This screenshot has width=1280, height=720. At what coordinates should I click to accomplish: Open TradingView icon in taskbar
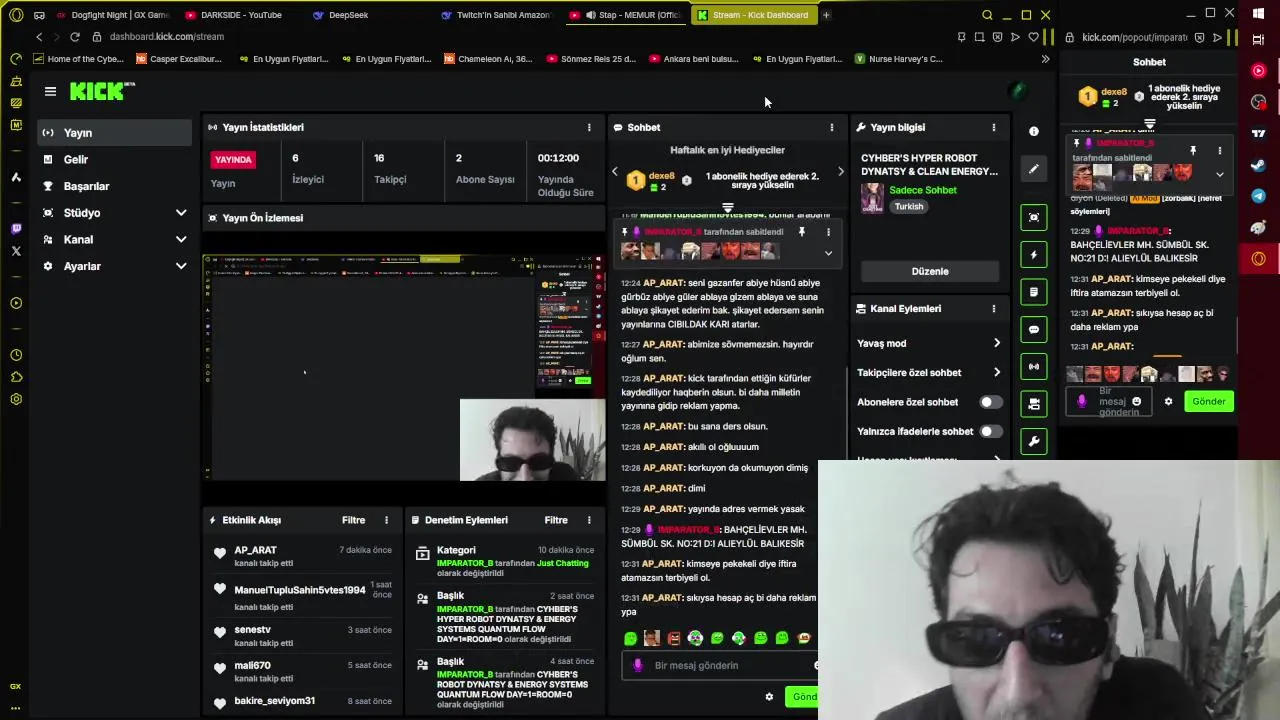[x=1258, y=133]
